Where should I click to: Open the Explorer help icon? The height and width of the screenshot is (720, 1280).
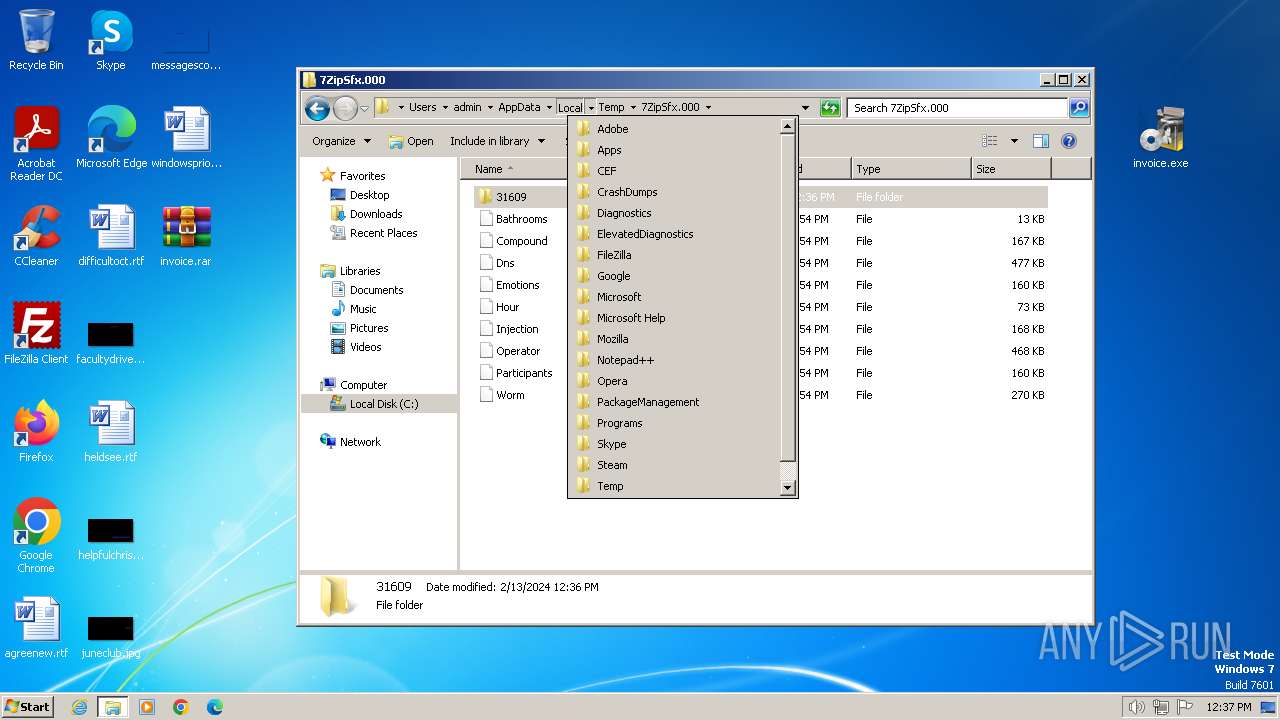pyautogui.click(x=1069, y=141)
